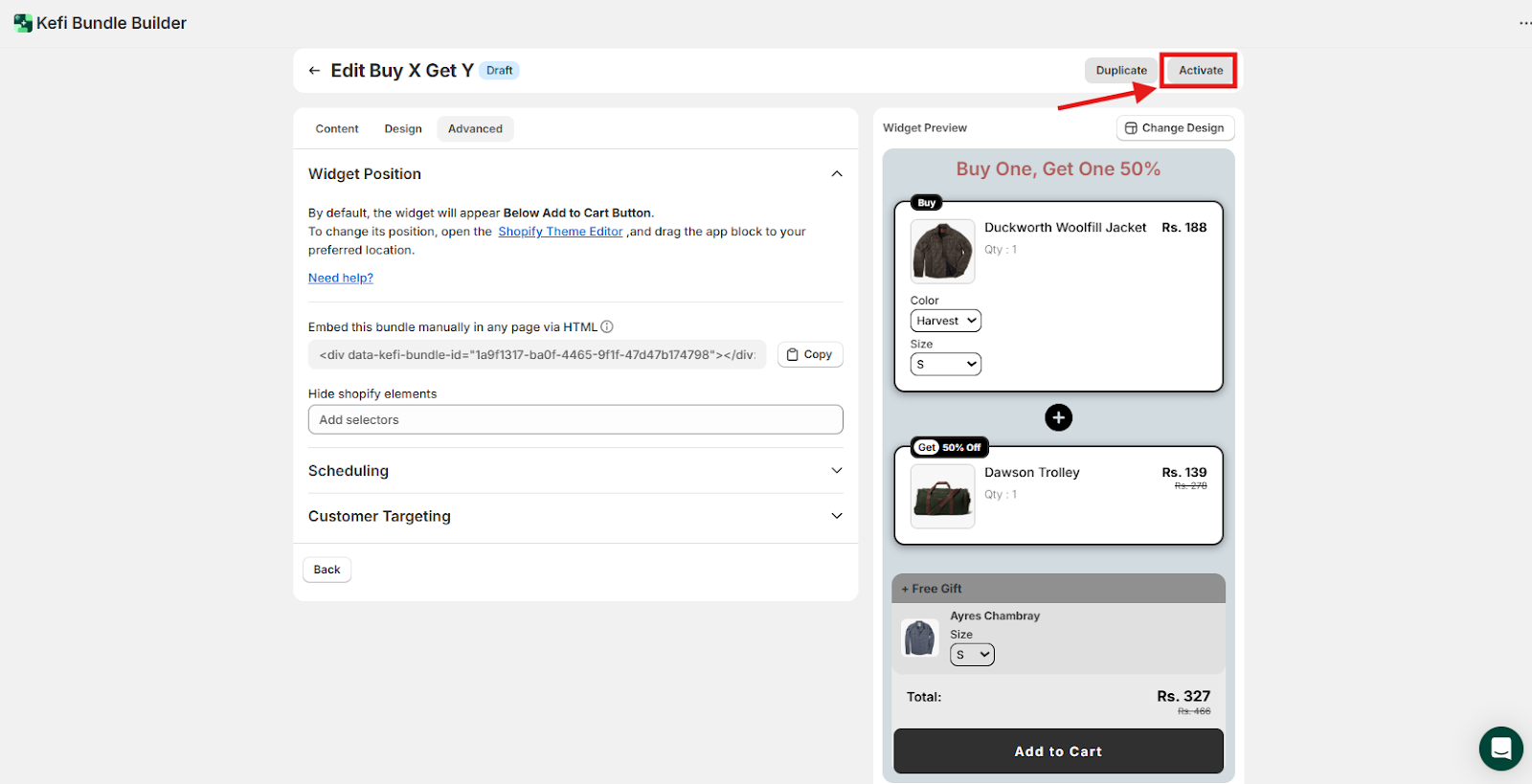Viewport: 1532px width, 784px height.
Task: Click the info icon next to HTML embed label
Action: 607,327
